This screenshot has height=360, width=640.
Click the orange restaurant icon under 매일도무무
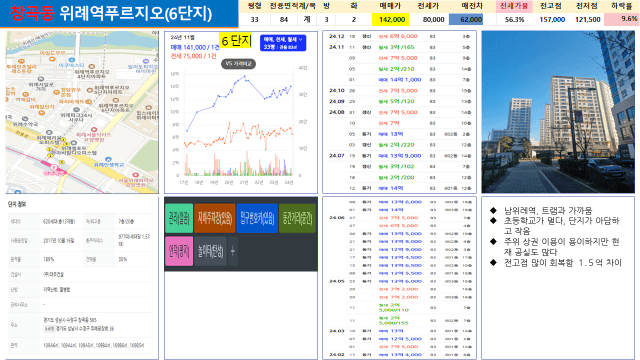point(52,59)
